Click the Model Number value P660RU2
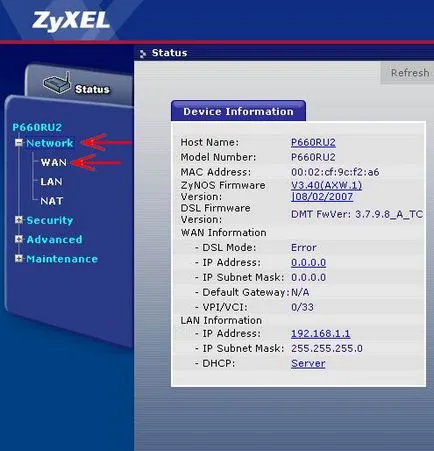434x451 pixels. pos(313,157)
